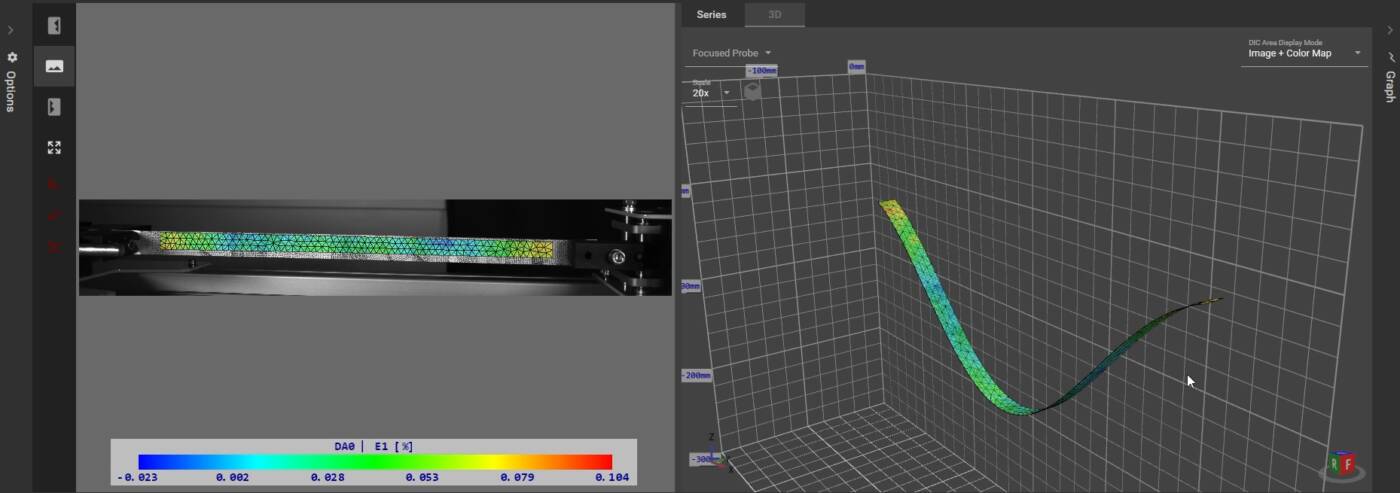Open the 20x scale dropdown
Viewport: 1400px width, 493px height.
click(x=711, y=93)
